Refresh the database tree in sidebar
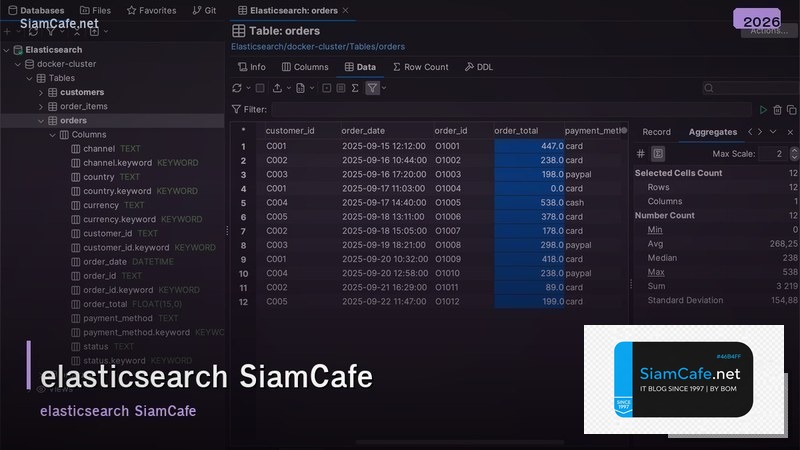The height and width of the screenshot is (450, 800). pyautogui.click(x=33, y=32)
